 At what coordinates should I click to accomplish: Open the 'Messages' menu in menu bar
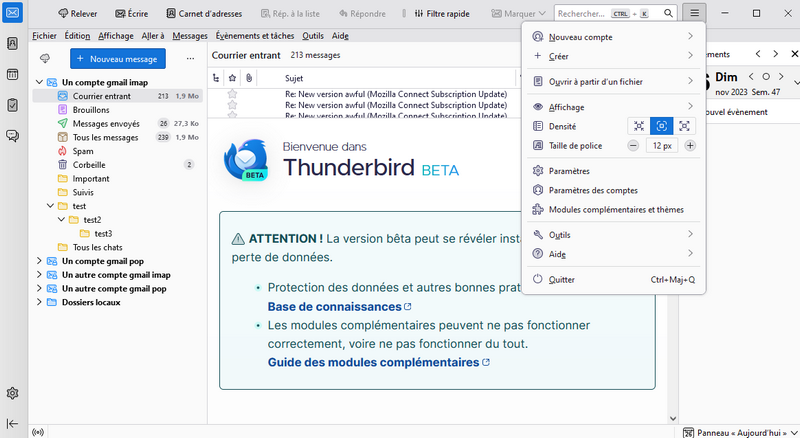tap(189, 35)
